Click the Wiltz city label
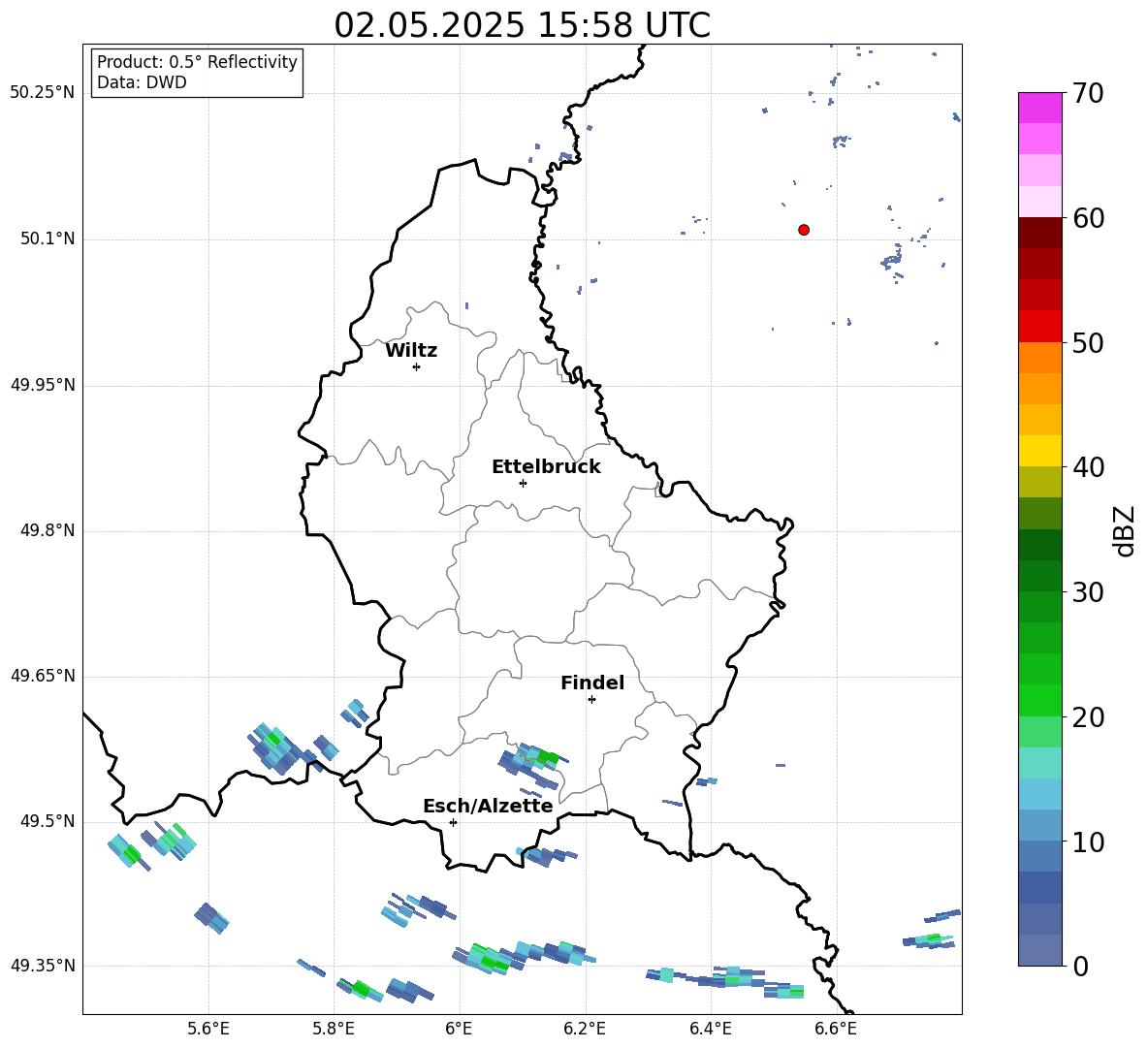Image resolution: width=1148 pixels, height=1048 pixels. pyautogui.click(x=411, y=351)
